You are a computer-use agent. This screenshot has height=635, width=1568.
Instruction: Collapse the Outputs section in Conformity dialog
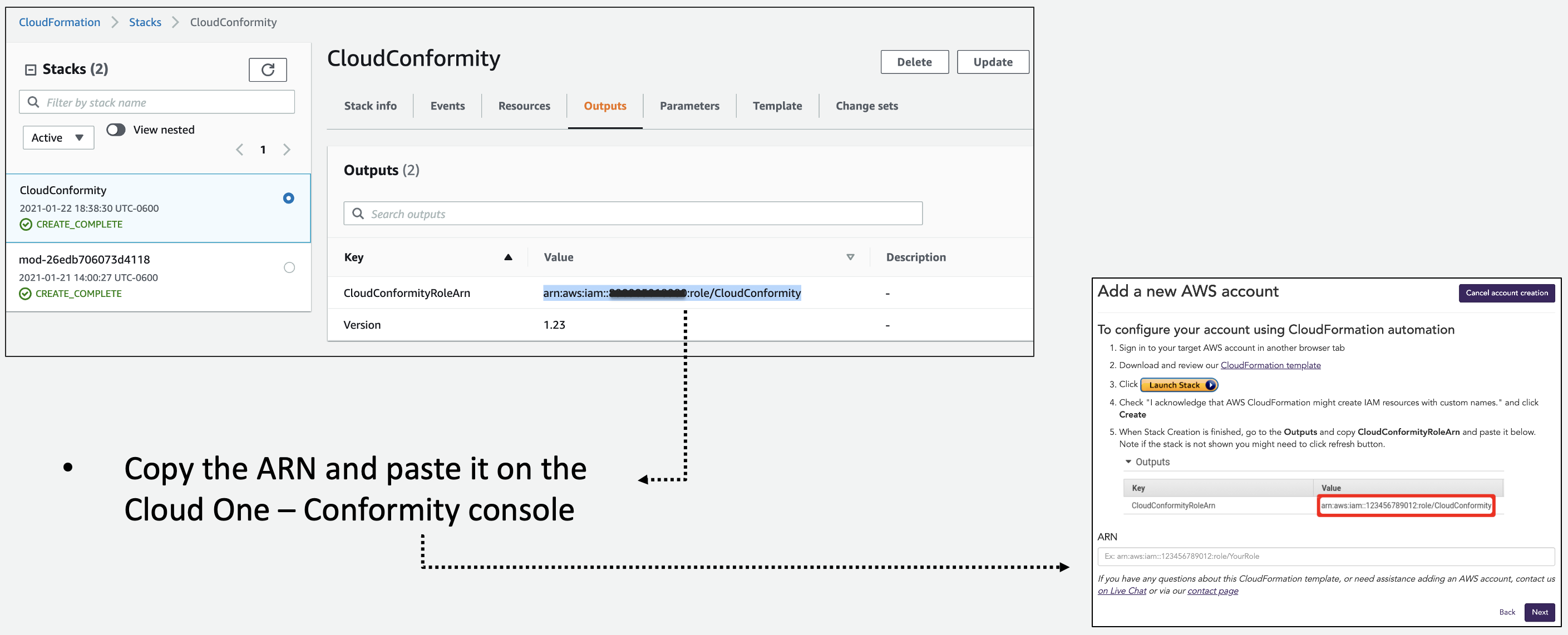1128,462
